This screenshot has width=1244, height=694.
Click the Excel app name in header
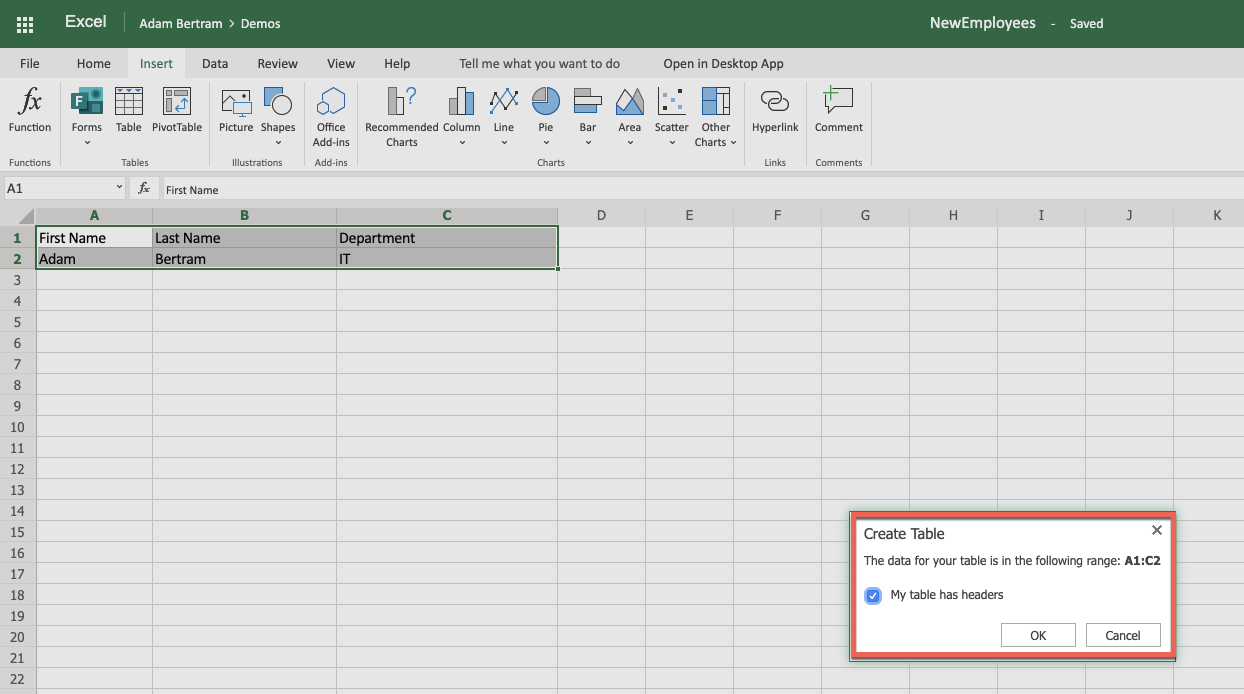pos(86,22)
